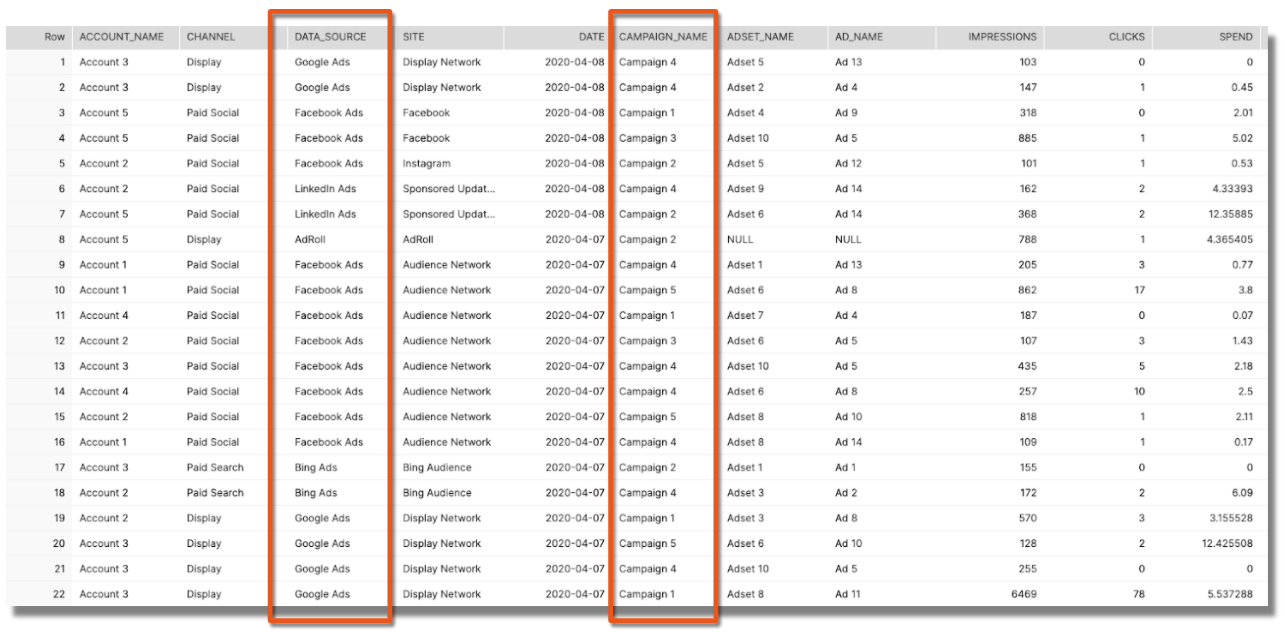Select Bing Ads data source in row 17
This screenshot has height=632, width=1285.
315,468
